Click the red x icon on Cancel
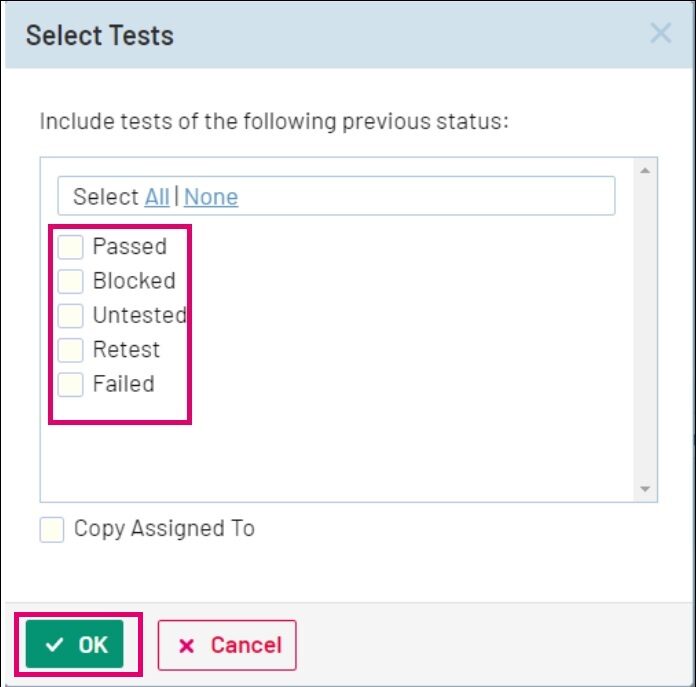Viewport: 700px width, 687px height. 186,646
